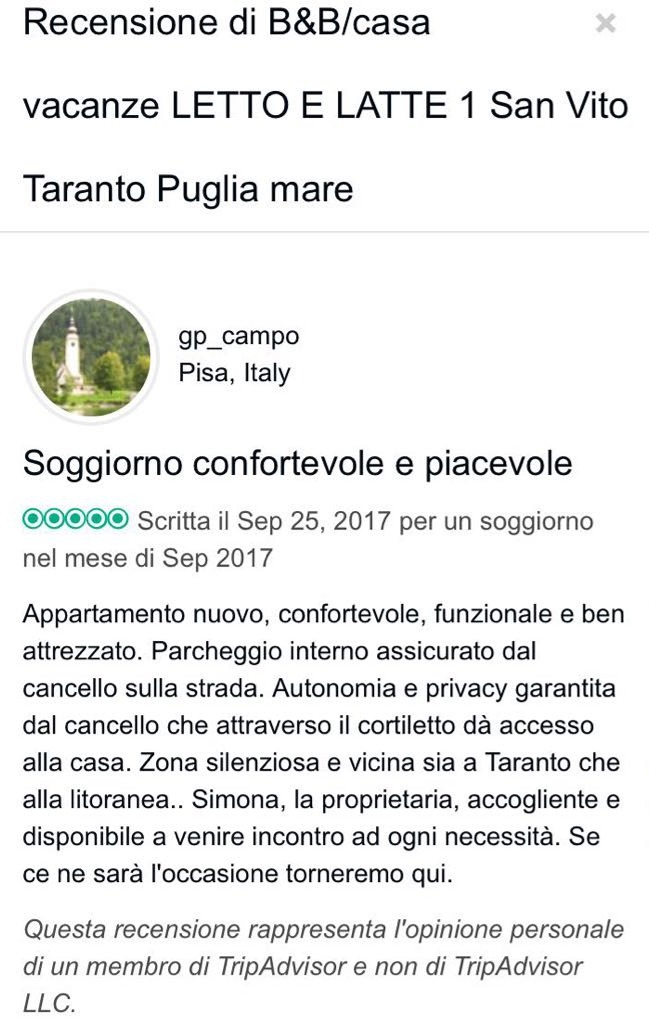Open gp_campo's round profile photo
The height and width of the screenshot is (1024, 649).
click(x=91, y=357)
